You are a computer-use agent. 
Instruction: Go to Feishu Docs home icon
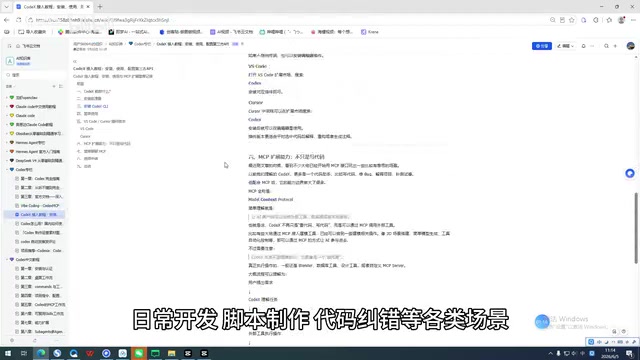[18, 46]
